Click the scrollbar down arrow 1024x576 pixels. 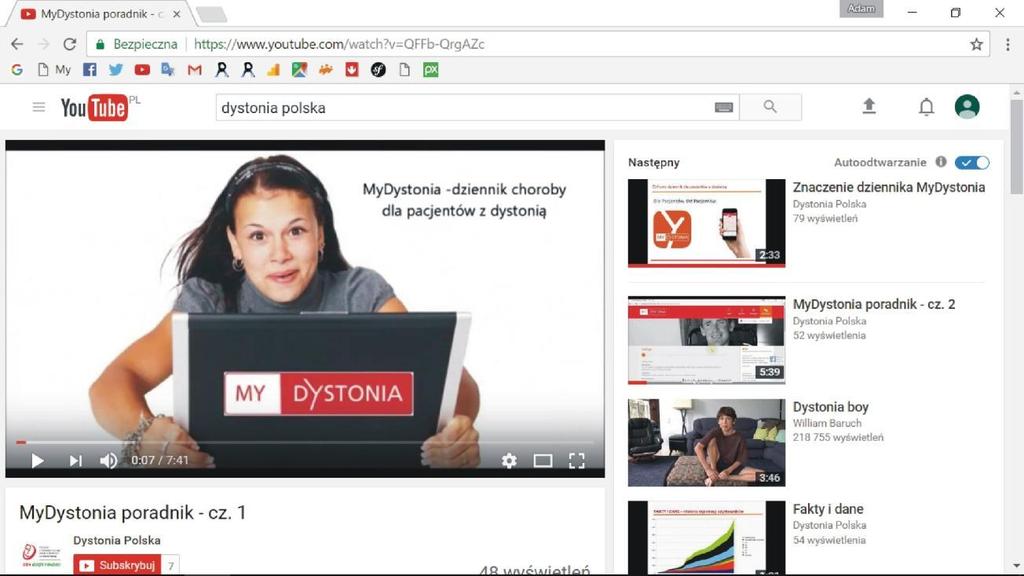click(x=1016, y=566)
